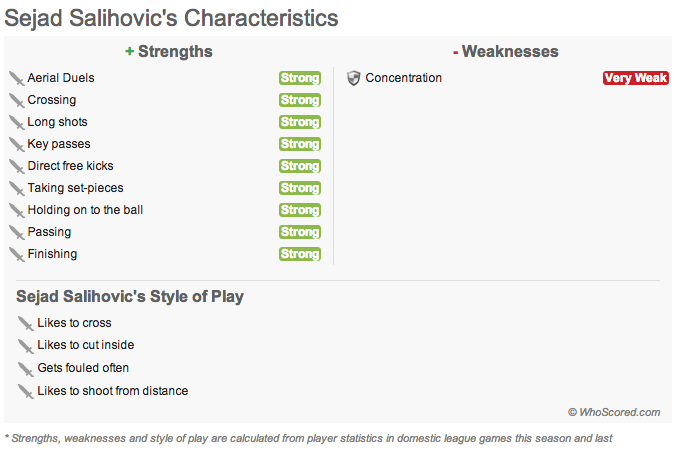Viewport: 679px width, 455px height.
Task: Click the sword icon next to Crossing
Action: (x=16, y=100)
